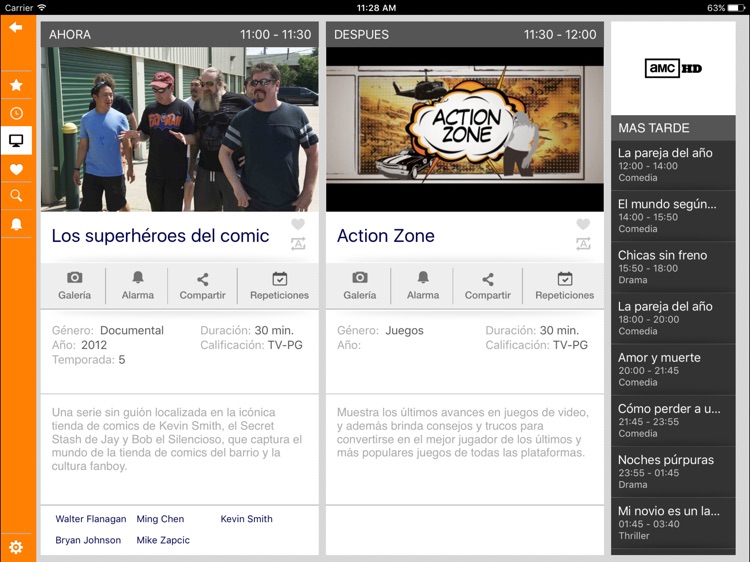View Repeticiones for Action Zone
The width and height of the screenshot is (750, 562).
564,286
